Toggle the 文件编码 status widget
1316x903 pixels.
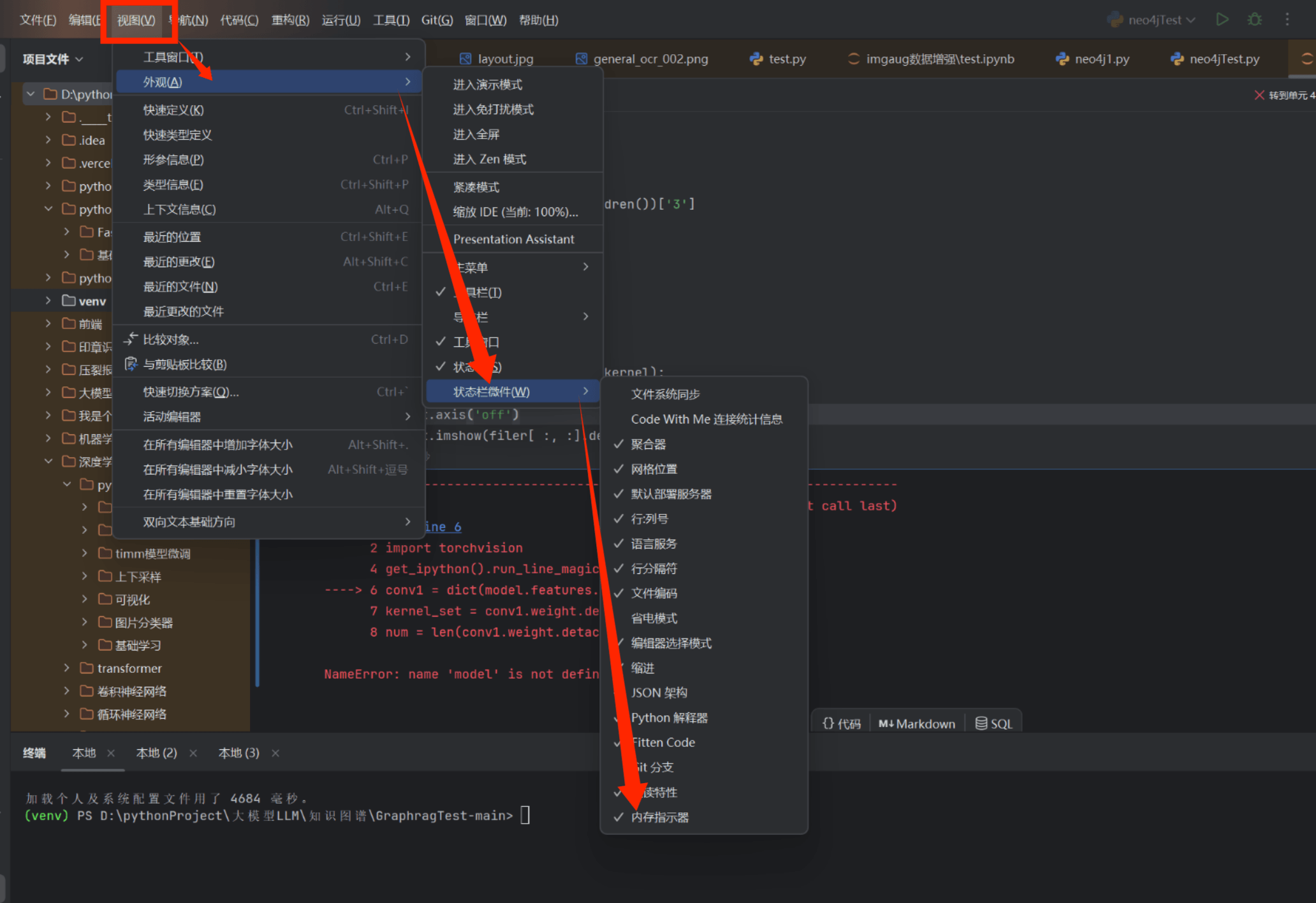click(x=654, y=593)
